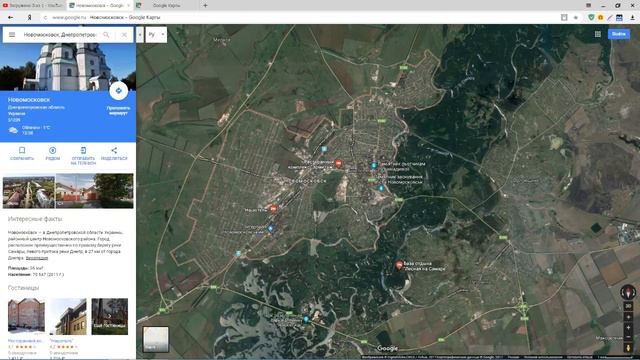Clear the search box with the X icon
This screenshot has width=640, height=360.
coord(124,35)
